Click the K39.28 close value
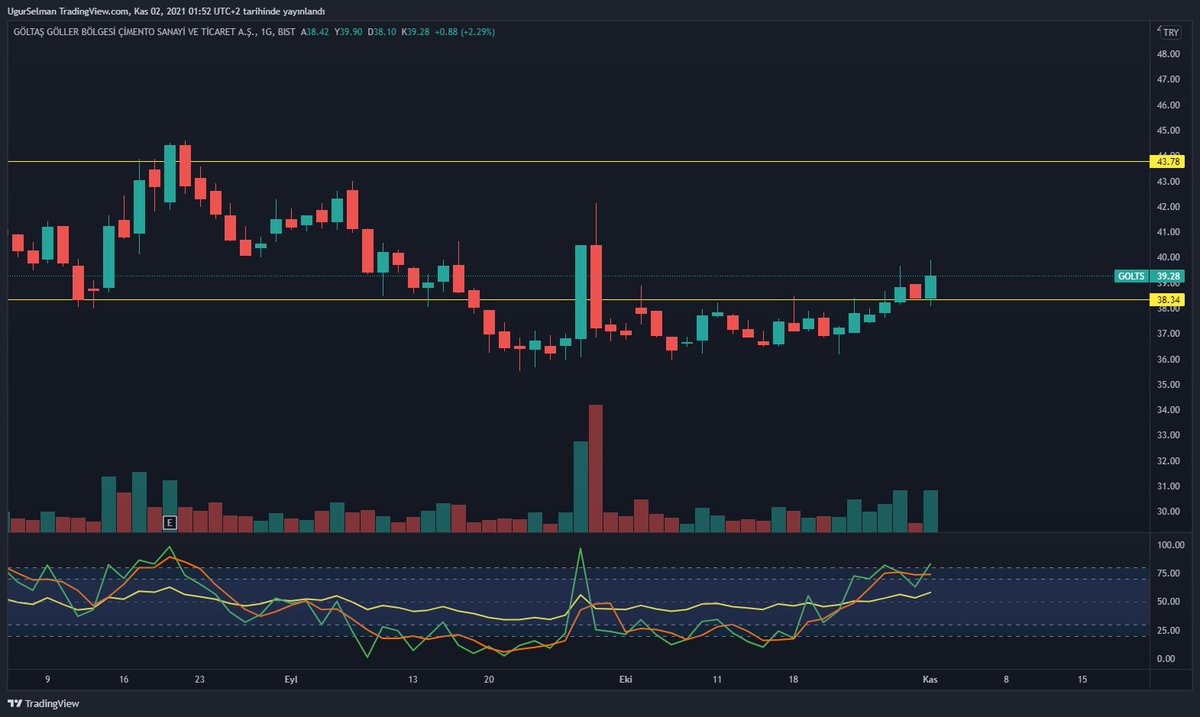1200x717 pixels. pyautogui.click(x=417, y=32)
